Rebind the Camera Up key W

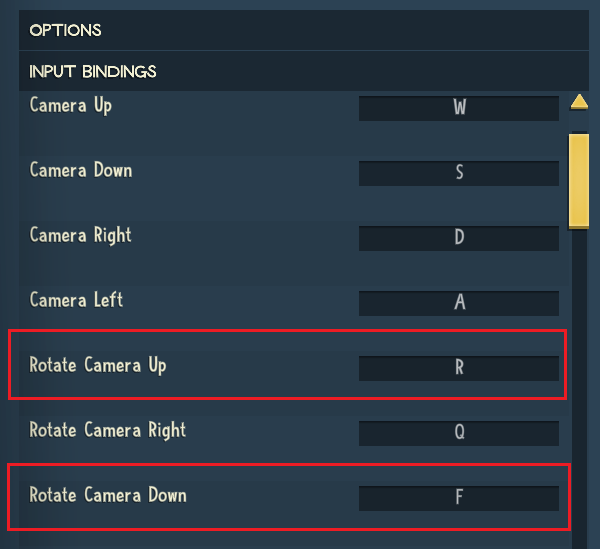[x=459, y=108]
